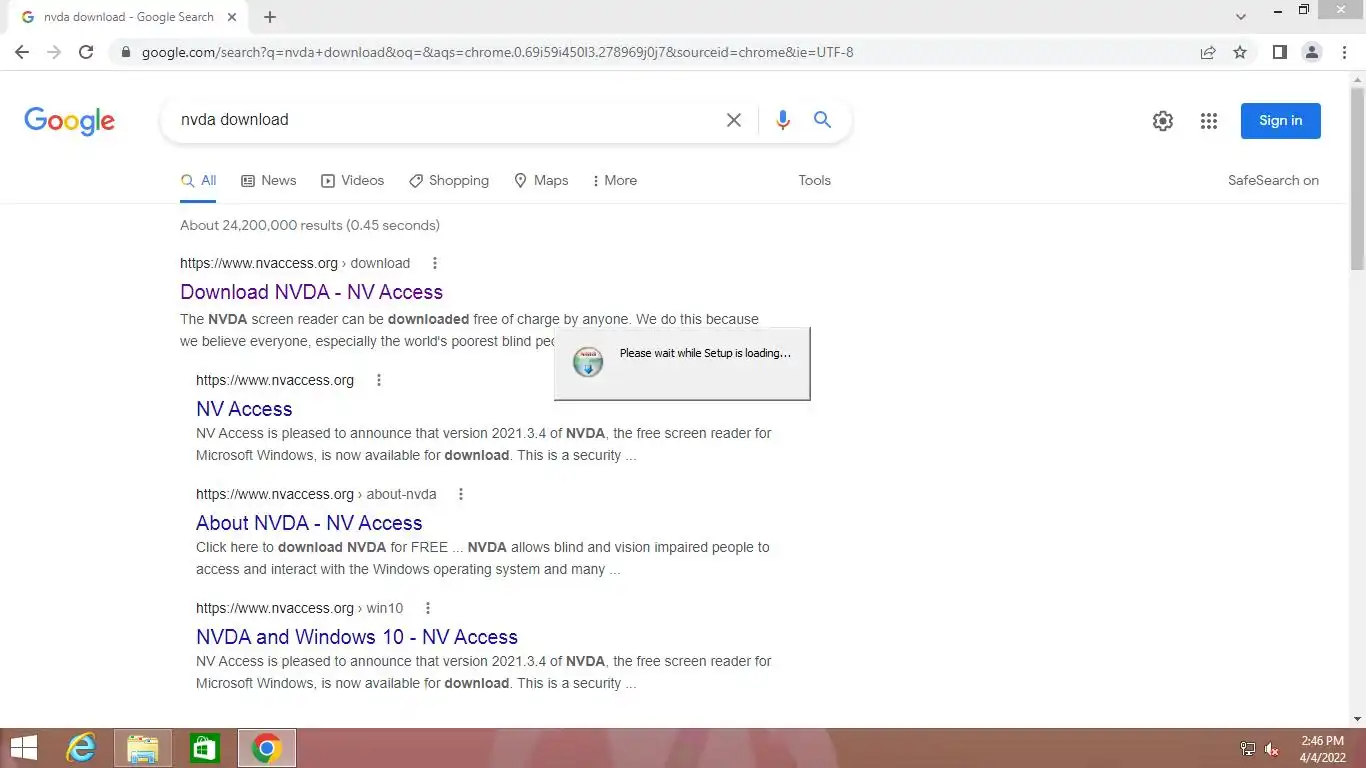Open the tab search chevron

click(x=1241, y=17)
